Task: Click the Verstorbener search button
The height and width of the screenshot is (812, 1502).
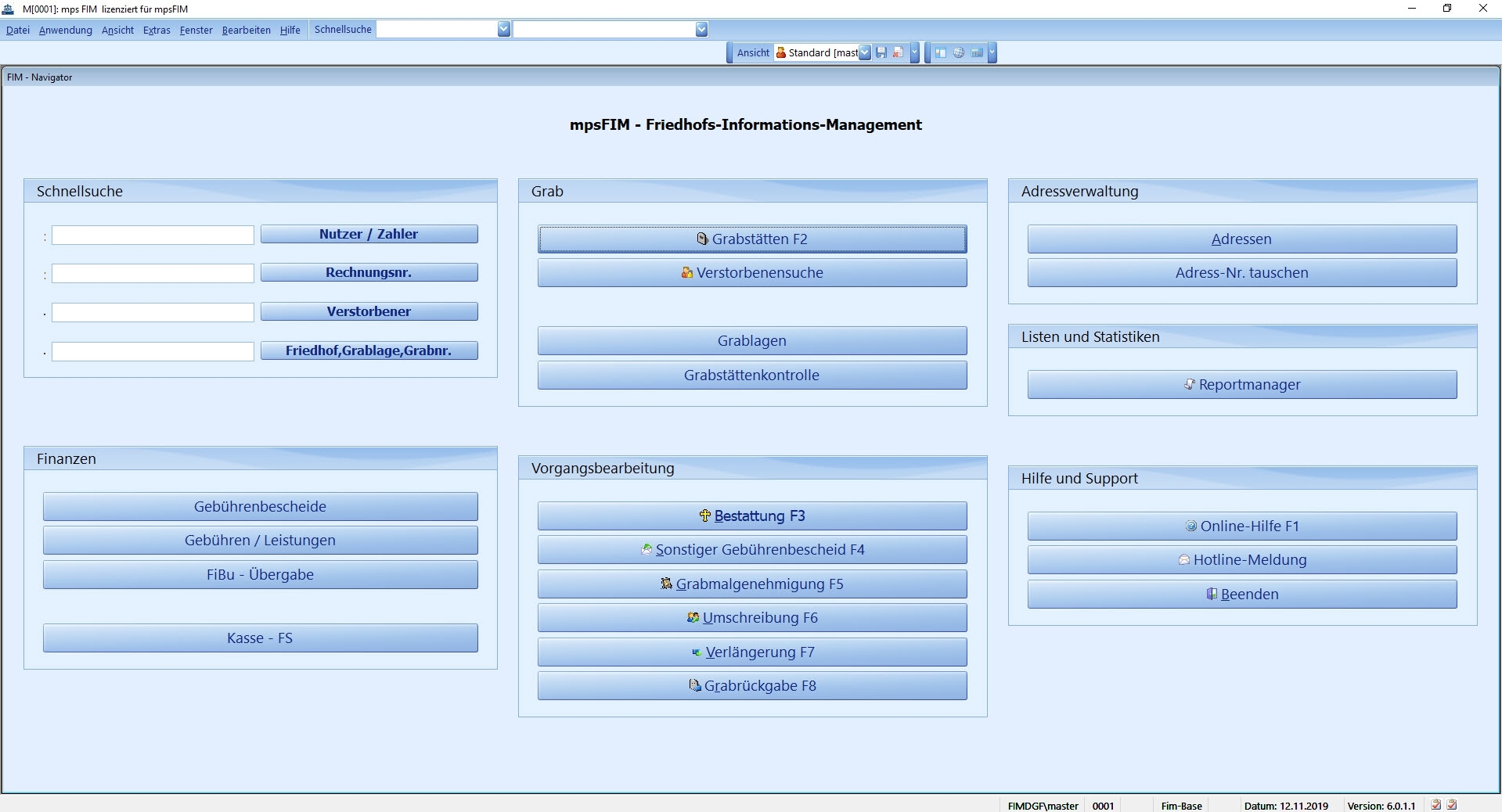Action: pos(369,311)
